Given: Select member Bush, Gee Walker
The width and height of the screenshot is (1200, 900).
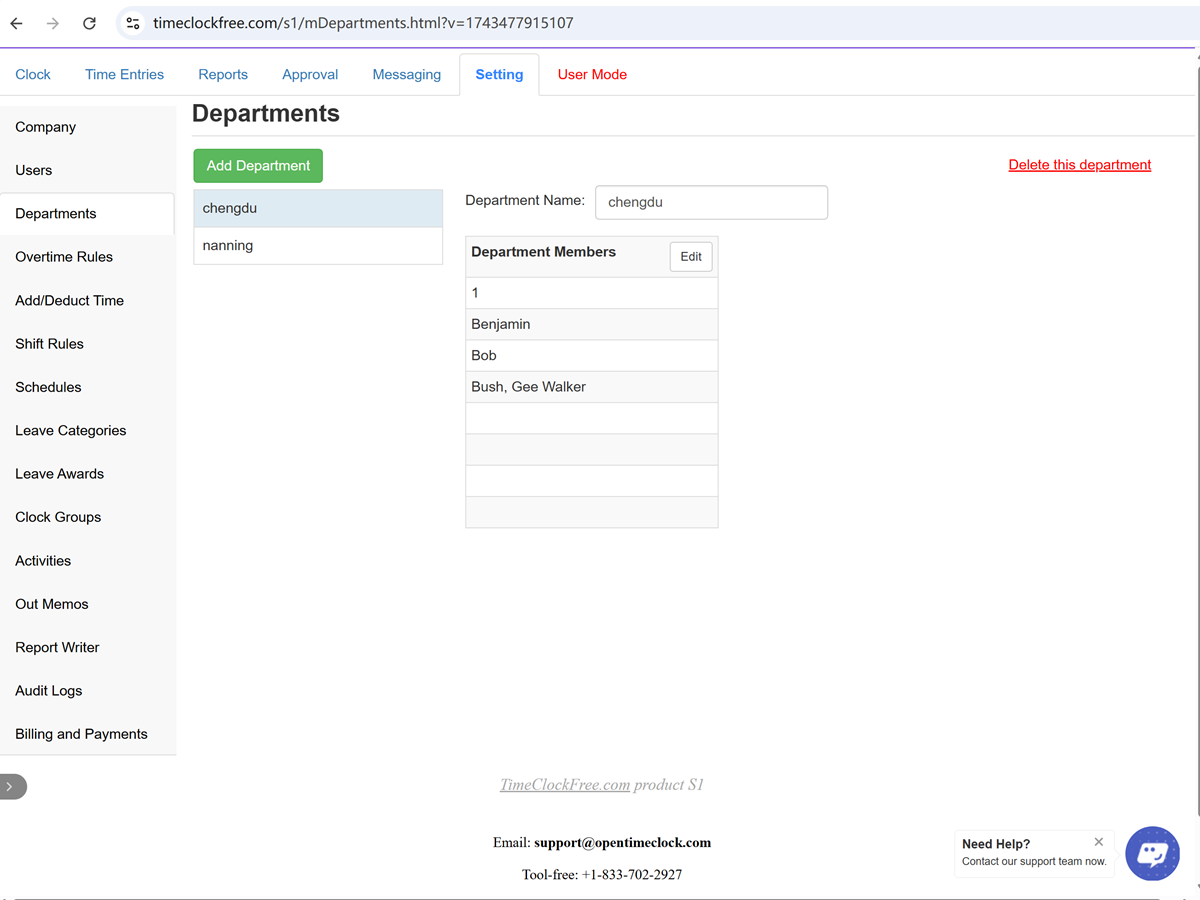Looking at the screenshot, I should (x=591, y=387).
